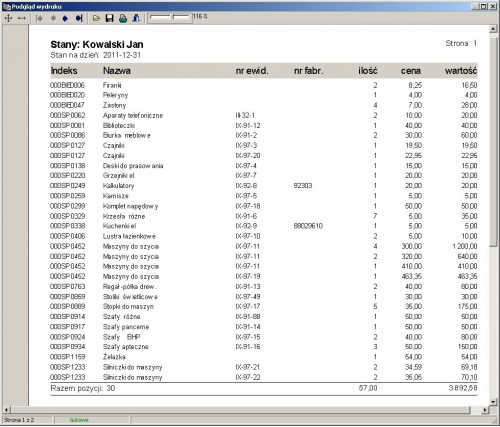Click the vertical scrollbar down arrow

pyautogui.click(x=493, y=401)
